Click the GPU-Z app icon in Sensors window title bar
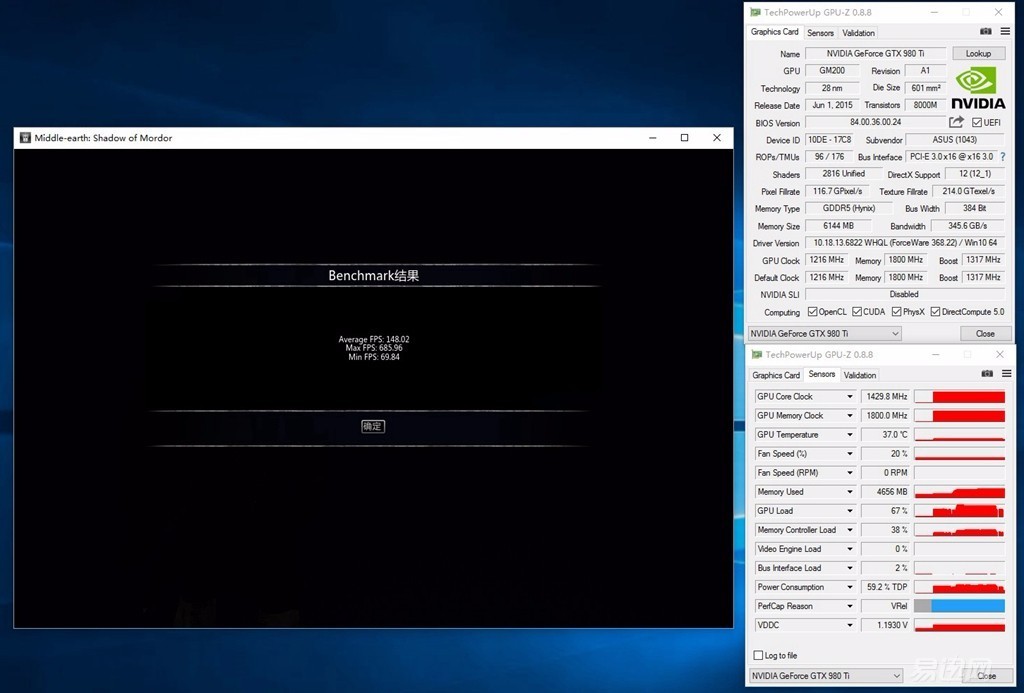Image resolution: width=1024 pixels, height=693 pixels. point(756,354)
